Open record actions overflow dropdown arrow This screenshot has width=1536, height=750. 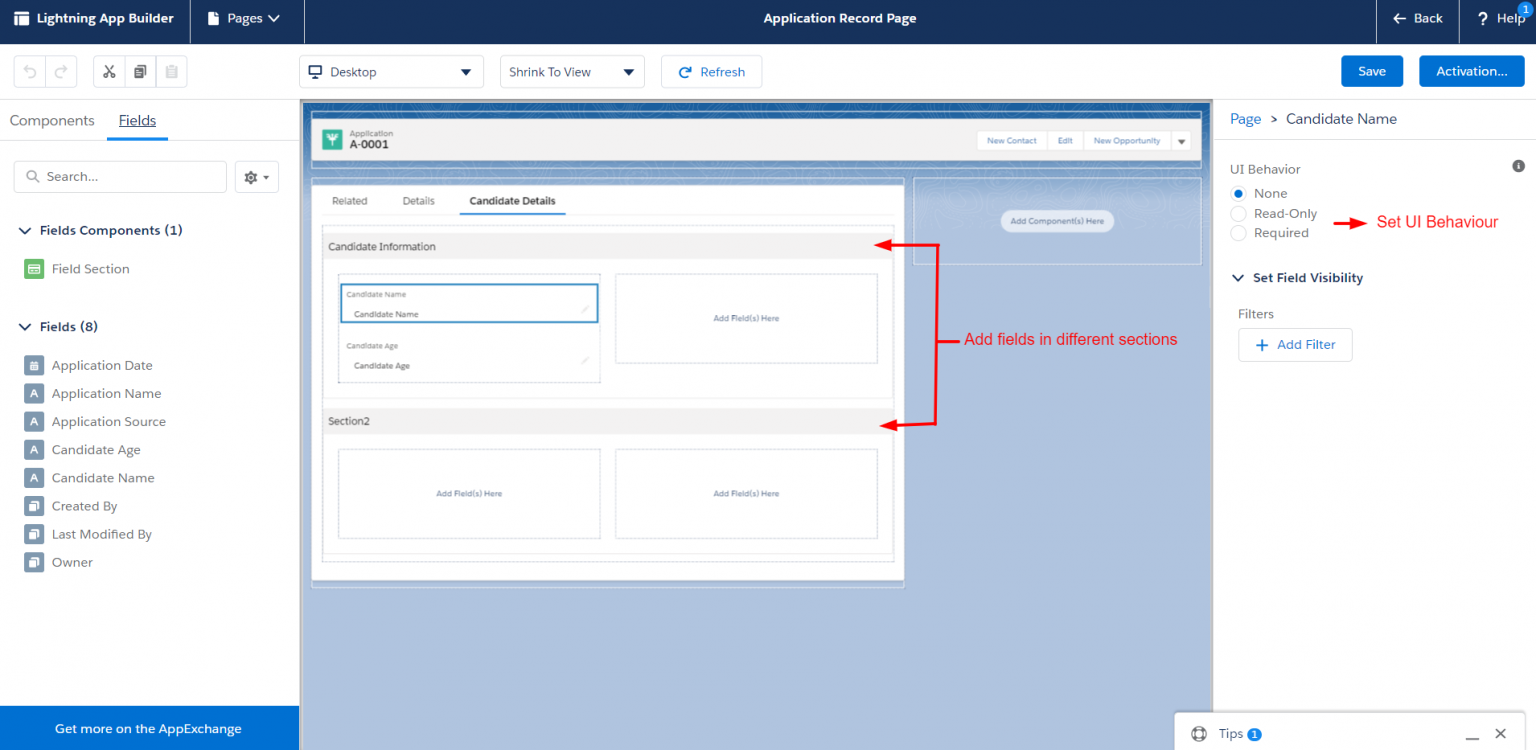(1181, 141)
